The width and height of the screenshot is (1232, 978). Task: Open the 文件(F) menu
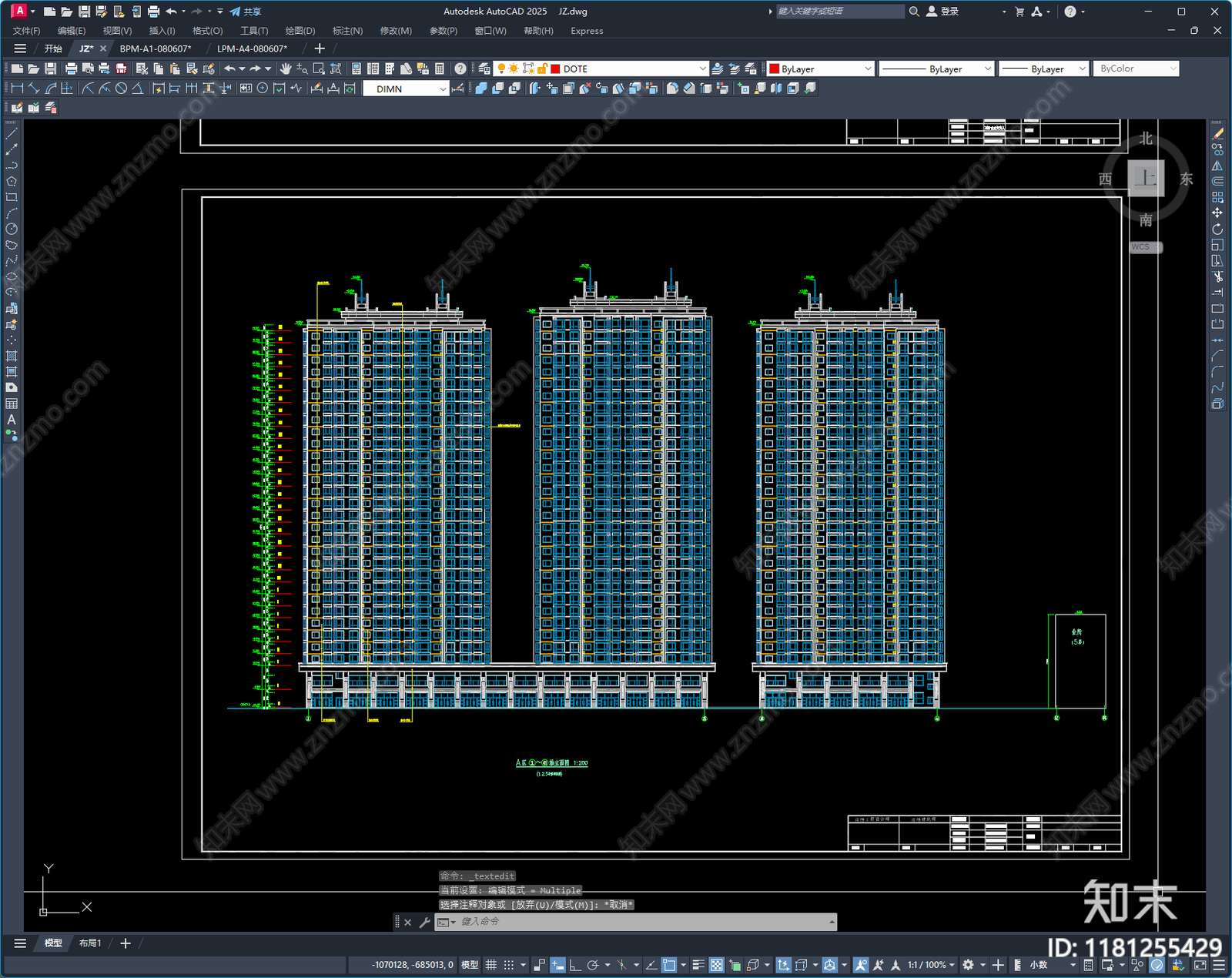coord(26,31)
